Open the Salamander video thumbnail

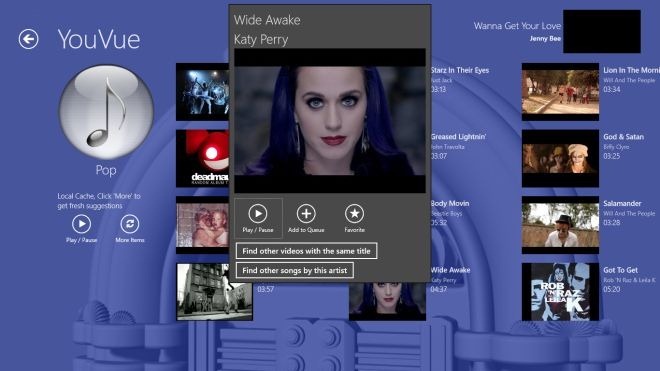[x=560, y=225]
